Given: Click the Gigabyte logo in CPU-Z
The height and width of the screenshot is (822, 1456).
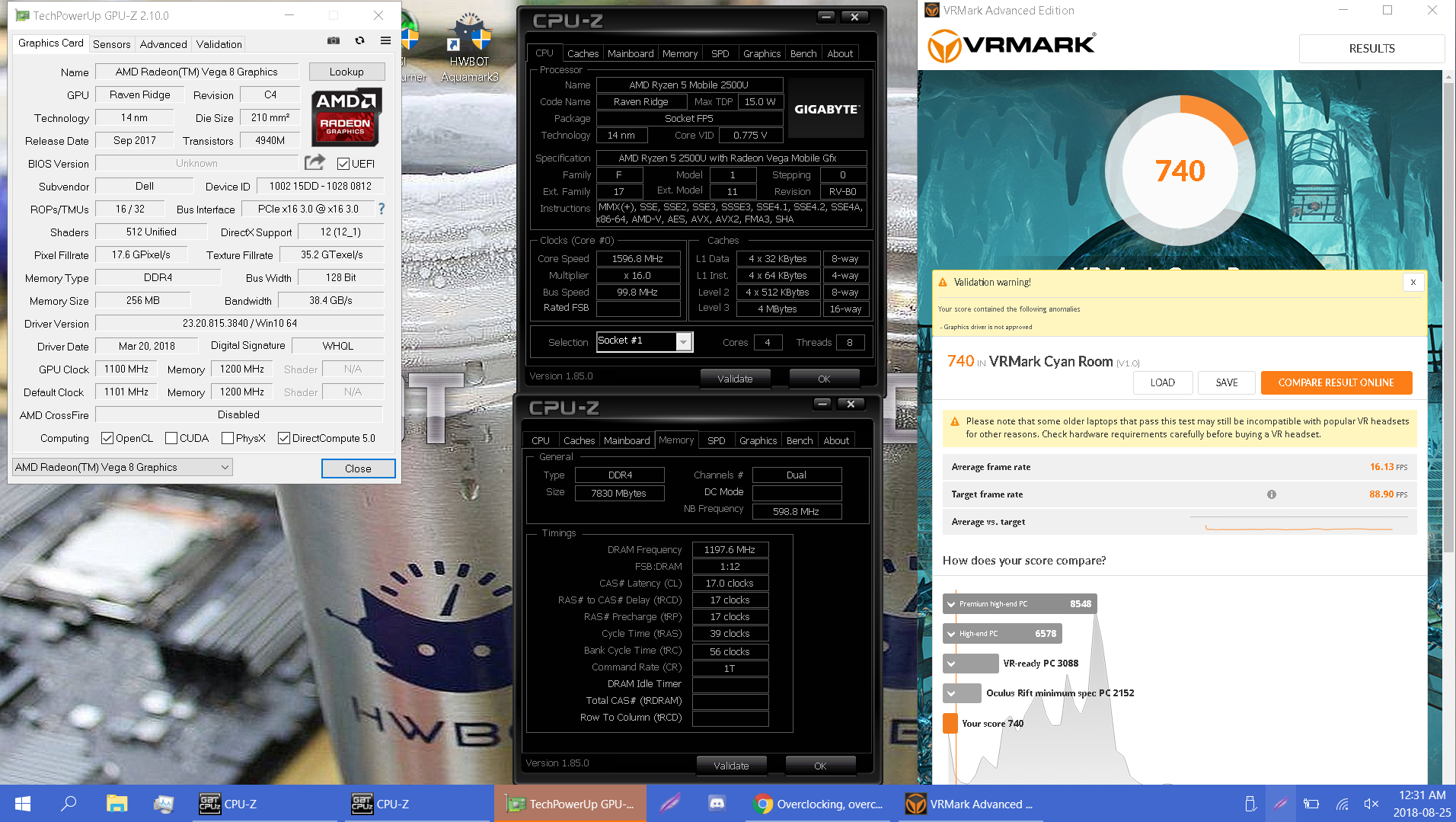Looking at the screenshot, I should tap(826, 109).
